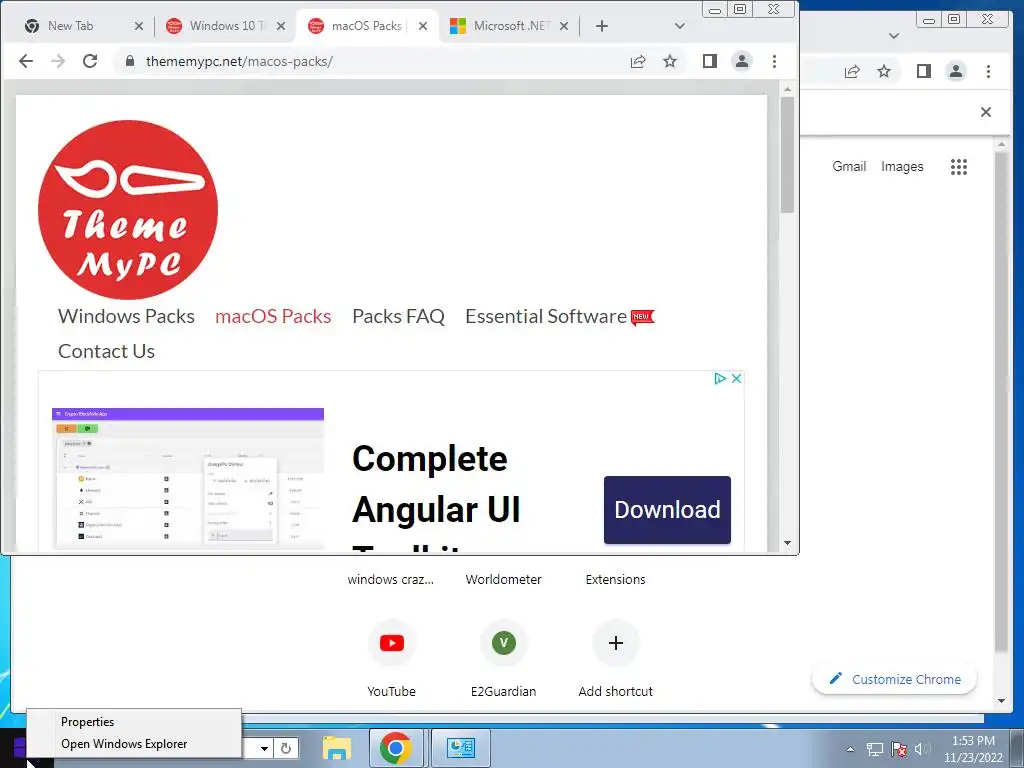
Task: Open the Packs FAQ nav link
Action: pyautogui.click(x=398, y=316)
